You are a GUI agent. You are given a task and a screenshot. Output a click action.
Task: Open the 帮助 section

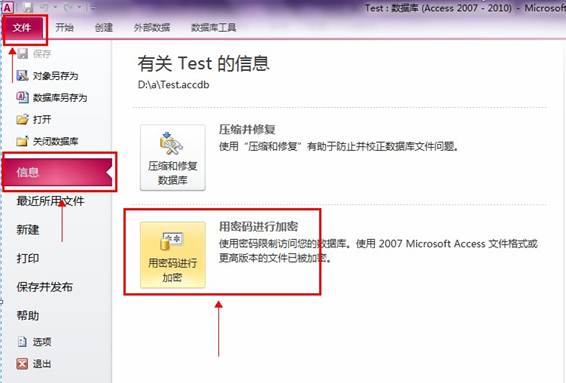pos(27,315)
